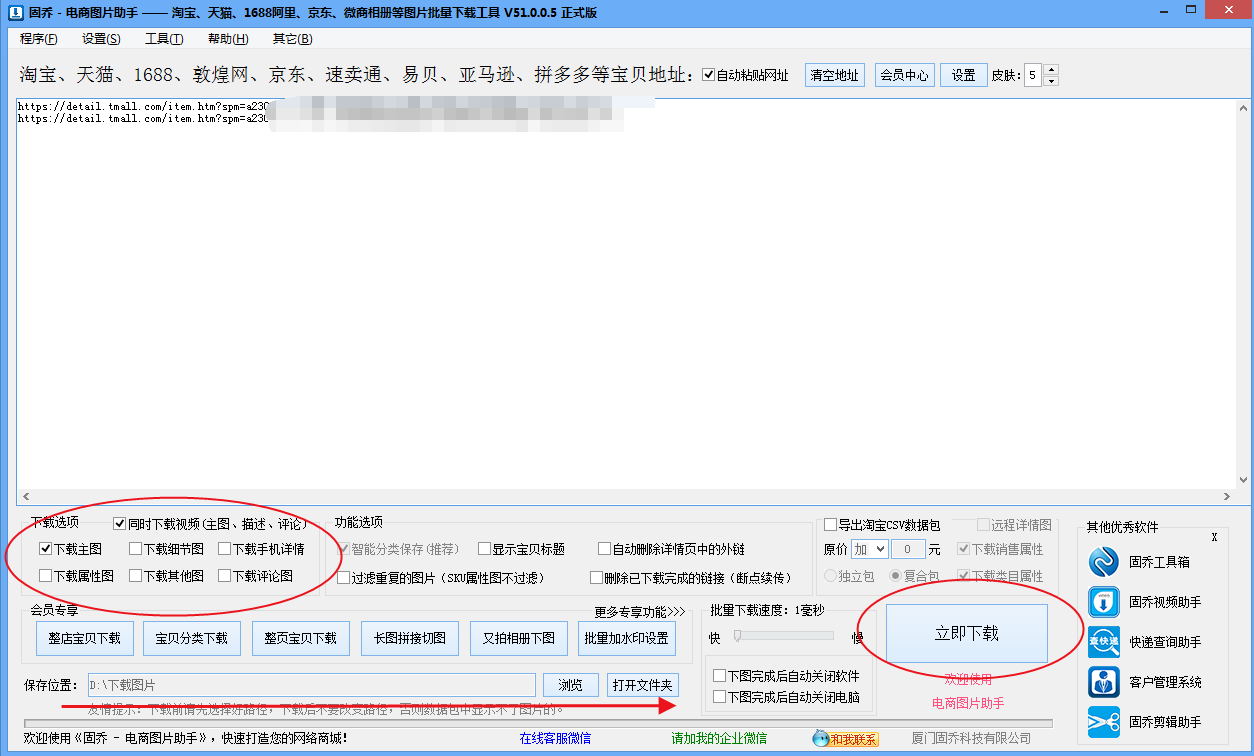Image resolution: width=1254 pixels, height=756 pixels.
Task: Enable 下载手机详情 checkbox
Action: (x=224, y=549)
